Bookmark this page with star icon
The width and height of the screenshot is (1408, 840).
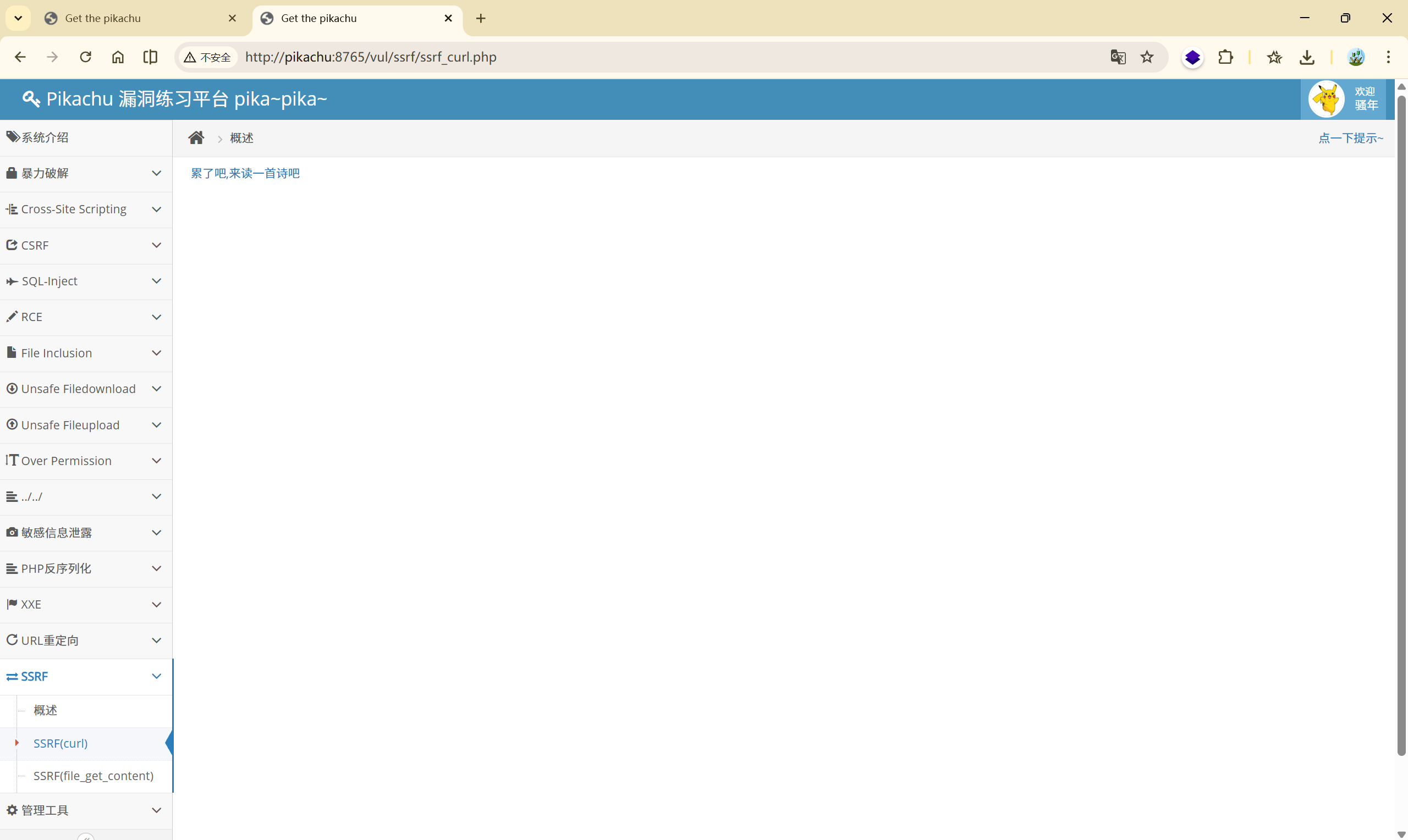(1146, 57)
